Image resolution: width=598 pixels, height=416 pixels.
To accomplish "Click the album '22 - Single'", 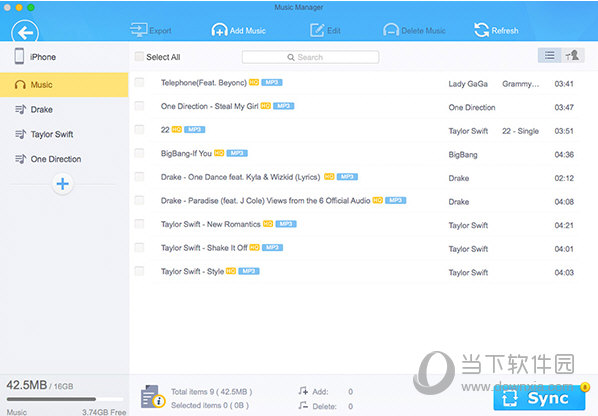I will tap(520, 131).
